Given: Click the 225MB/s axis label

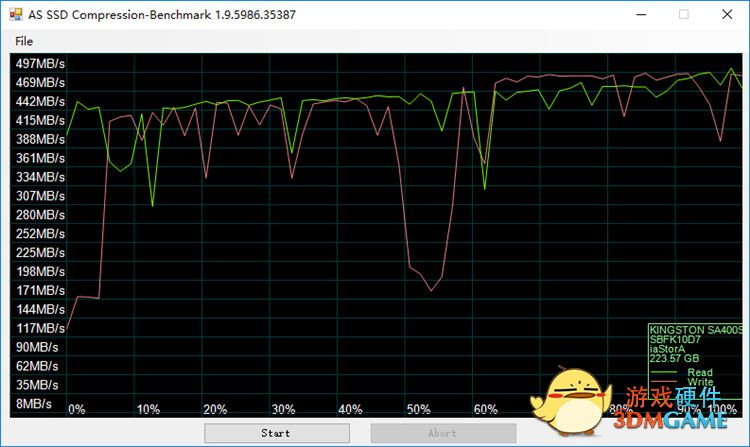Looking at the screenshot, I should [40, 252].
